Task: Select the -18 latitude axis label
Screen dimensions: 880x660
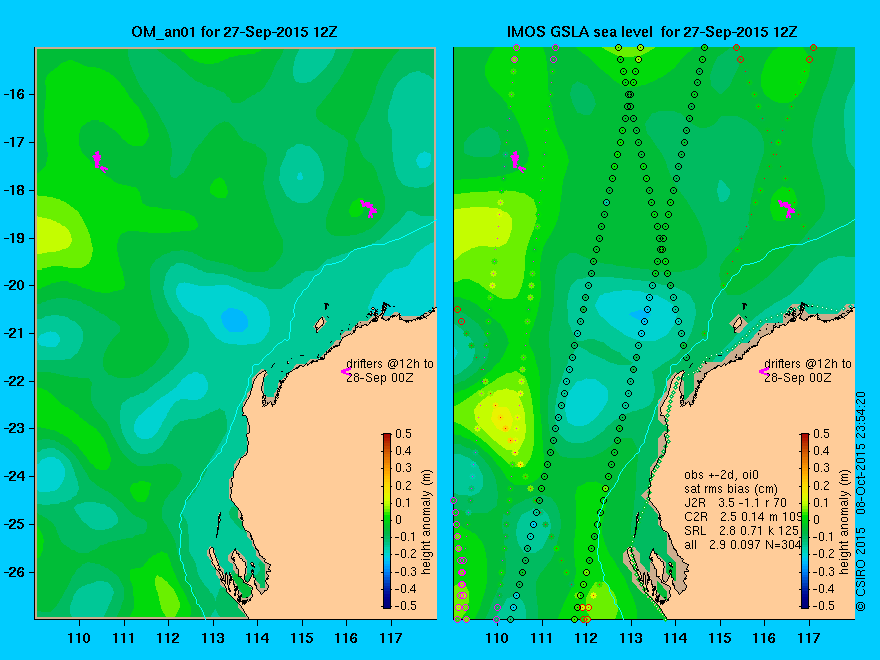Action: (16, 190)
